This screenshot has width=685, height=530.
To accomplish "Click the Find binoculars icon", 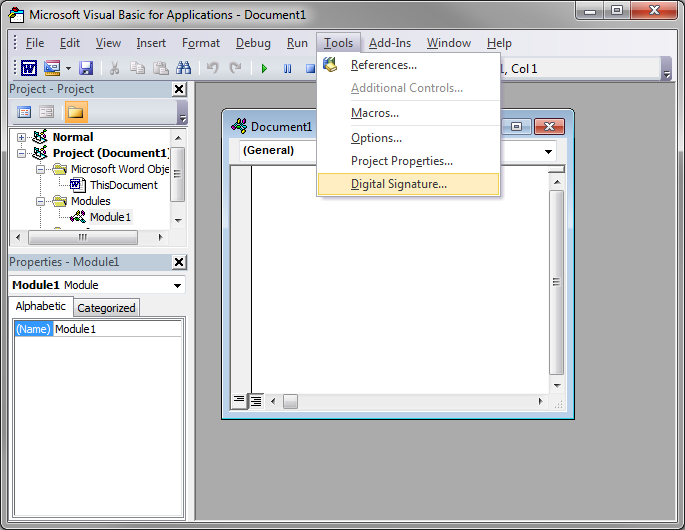I will (183, 68).
